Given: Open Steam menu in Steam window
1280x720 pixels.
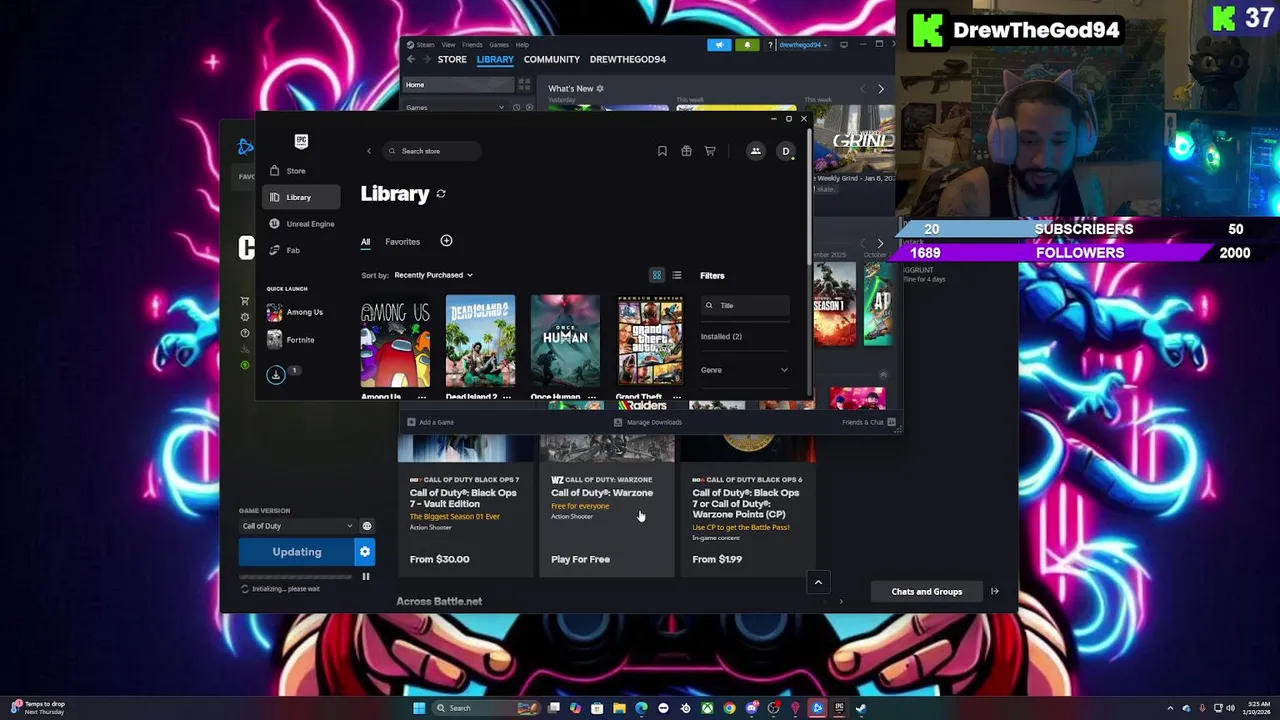Looking at the screenshot, I should tap(421, 45).
